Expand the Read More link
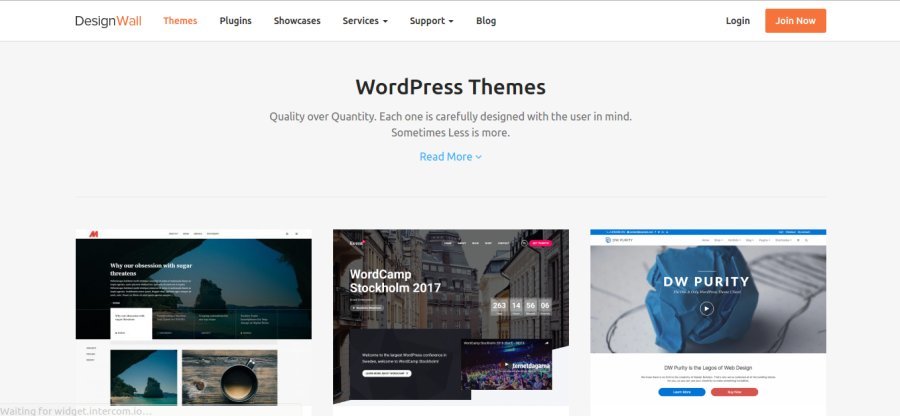Image resolution: width=900 pixels, height=416 pixels. point(451,157)
